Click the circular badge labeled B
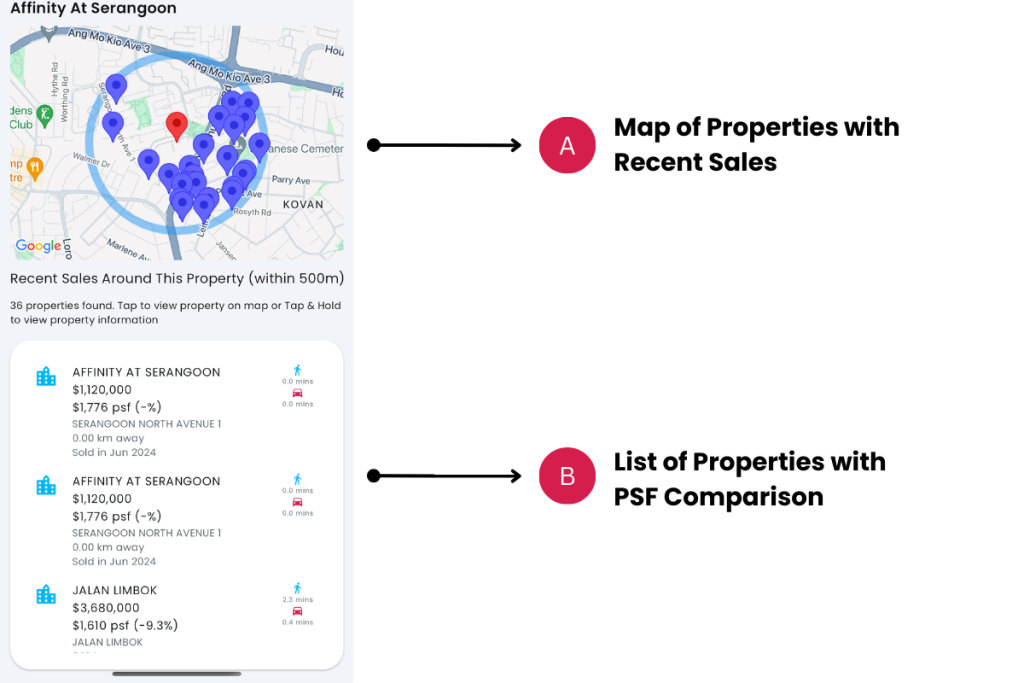This screenshot has height=683, width=1024. 567,476
